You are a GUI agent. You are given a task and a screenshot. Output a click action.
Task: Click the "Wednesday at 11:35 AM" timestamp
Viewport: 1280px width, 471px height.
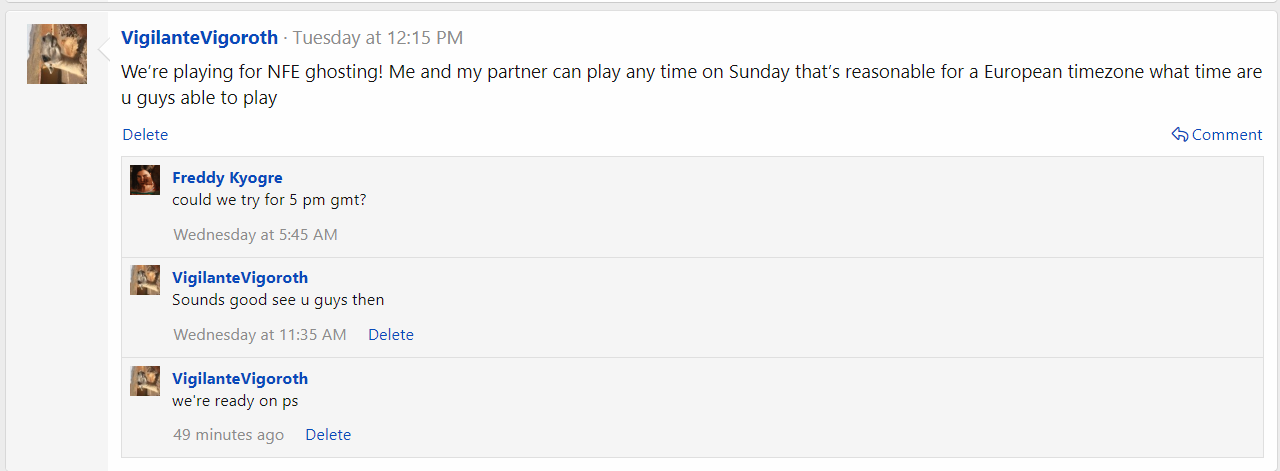coord(260,335)
